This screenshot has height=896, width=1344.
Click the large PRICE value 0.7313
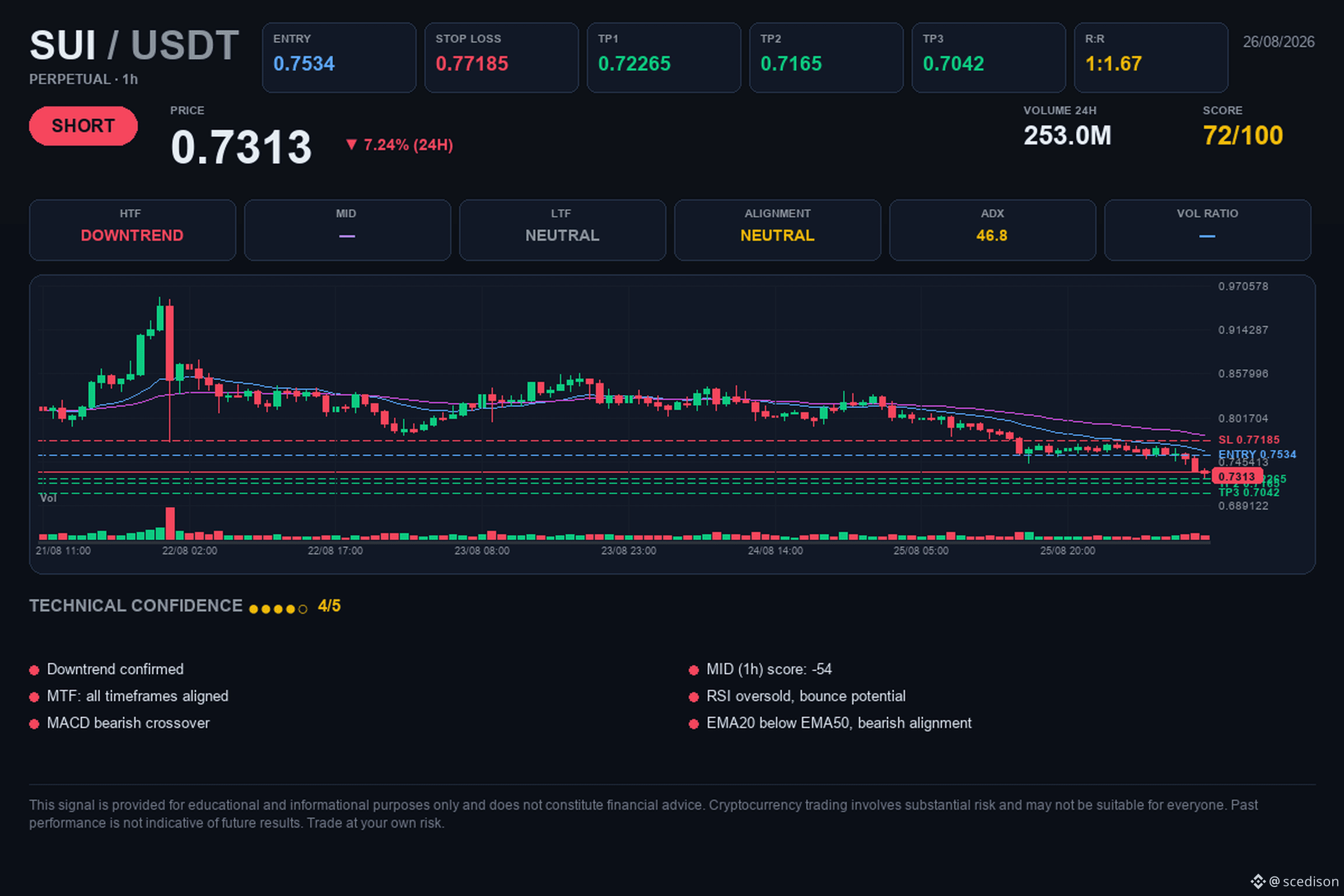tap(241, 147)
